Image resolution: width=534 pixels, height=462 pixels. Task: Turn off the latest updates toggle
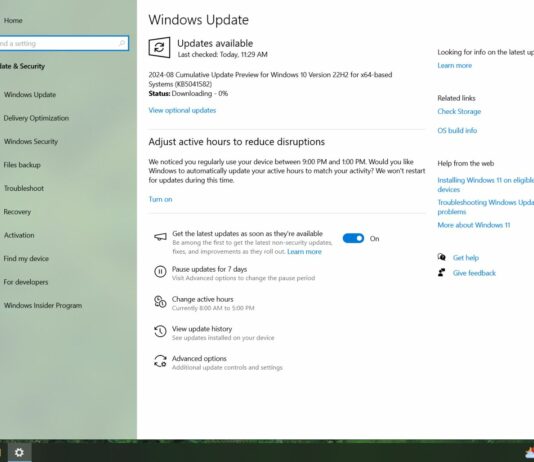click(x=353, y=238)
